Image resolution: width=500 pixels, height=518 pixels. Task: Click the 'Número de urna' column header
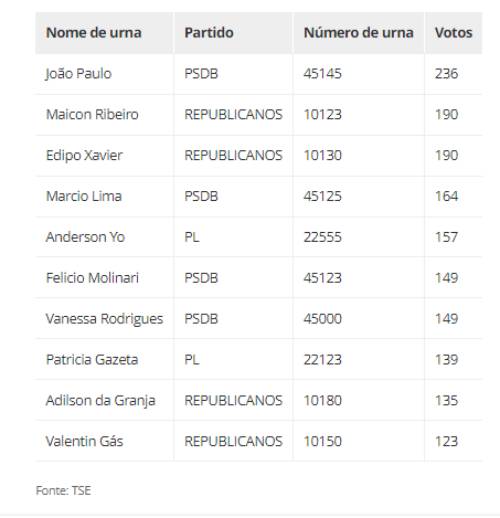[x=359, y=33]
